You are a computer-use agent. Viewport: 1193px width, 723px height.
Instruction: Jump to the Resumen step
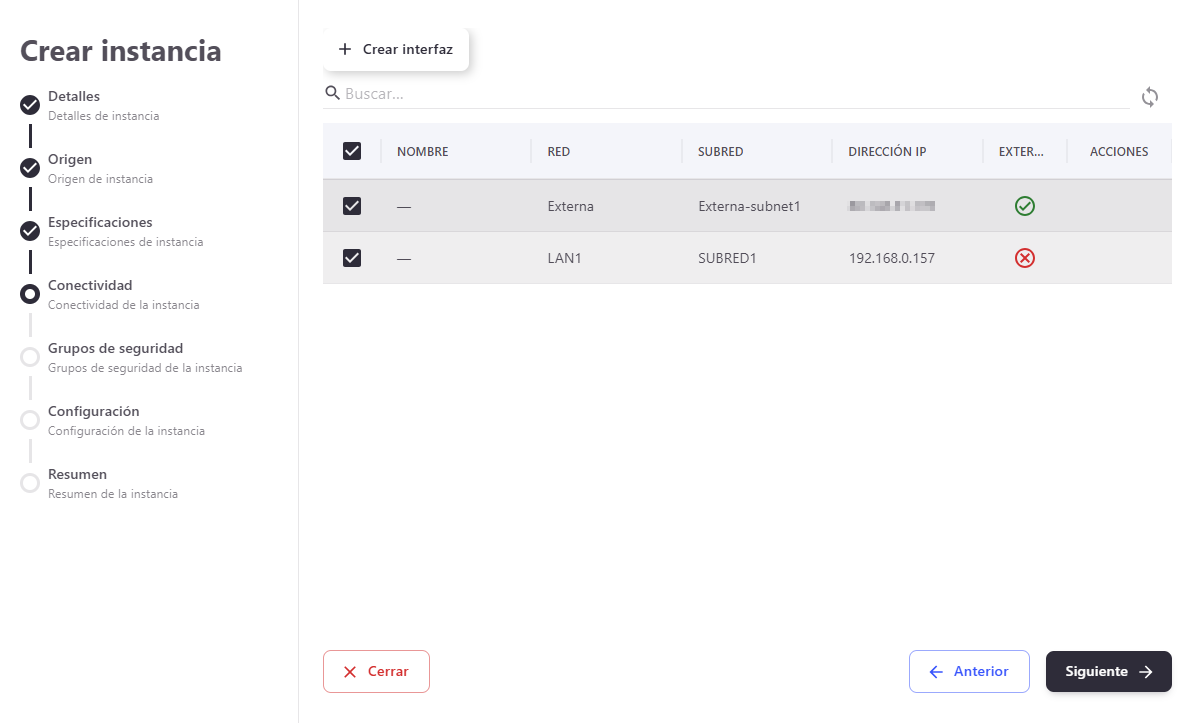77,475
